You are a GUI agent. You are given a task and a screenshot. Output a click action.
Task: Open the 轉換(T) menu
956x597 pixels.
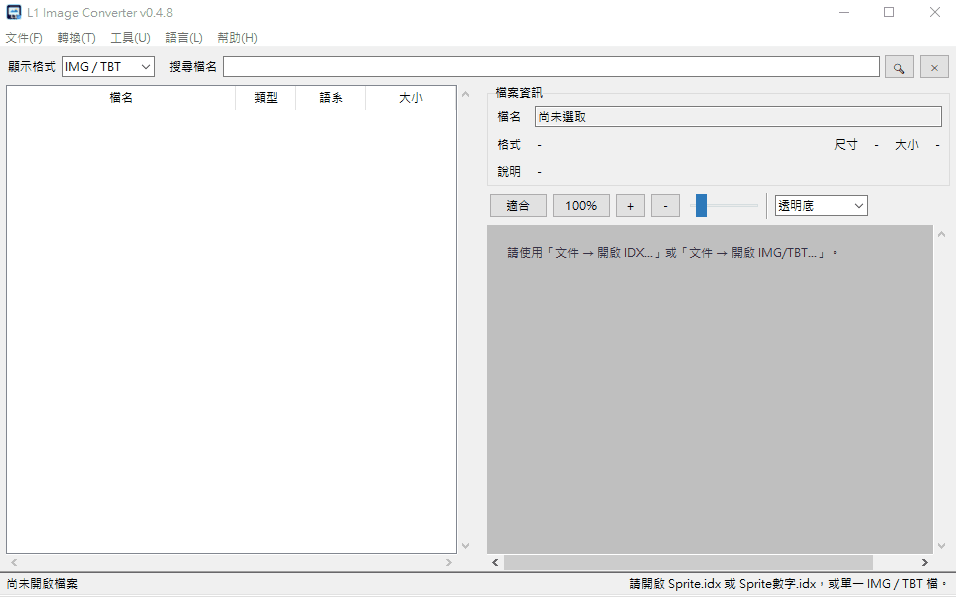[76, 38]
